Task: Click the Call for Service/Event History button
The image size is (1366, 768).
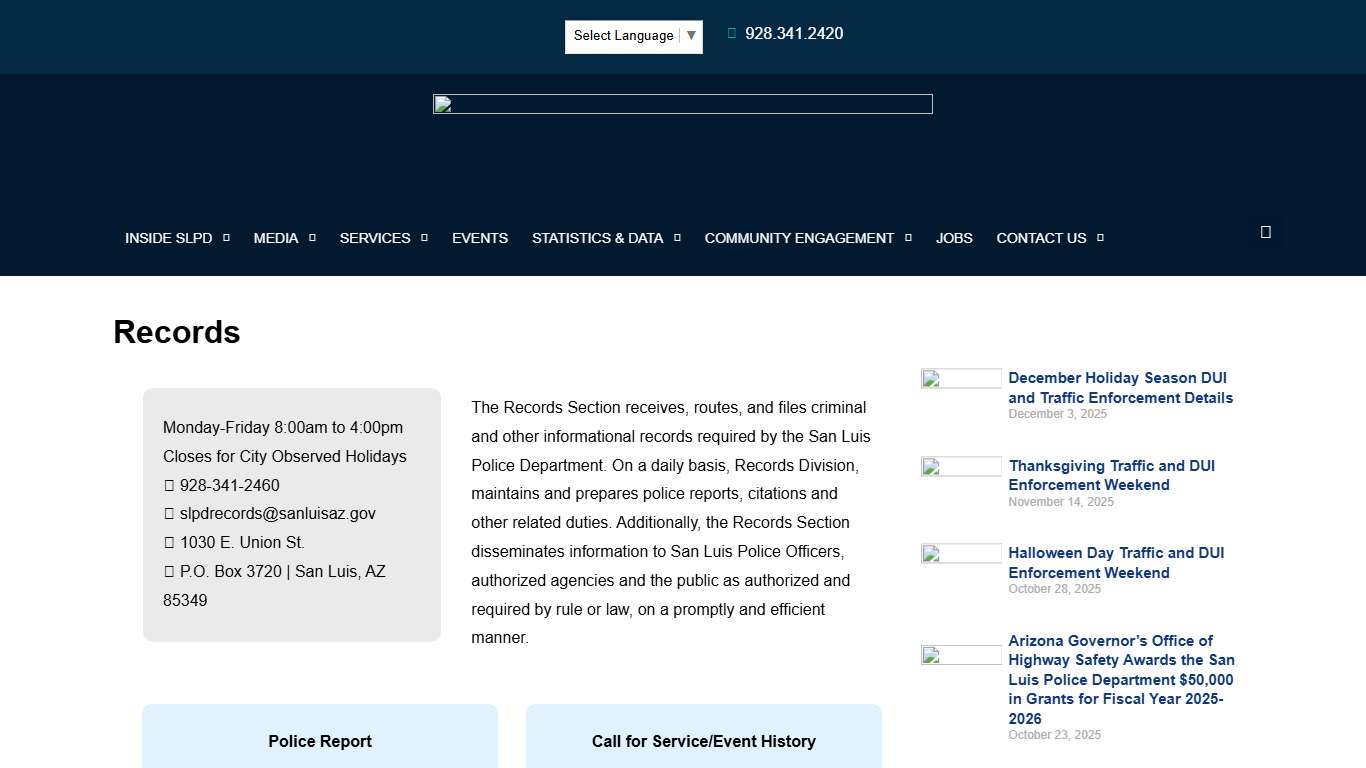Action: pos(703,741)
